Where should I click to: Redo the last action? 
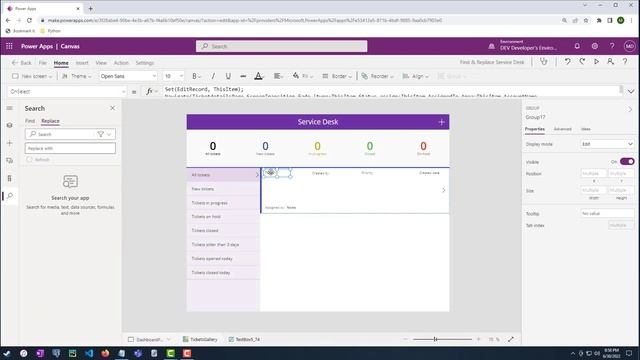point(582,62)
